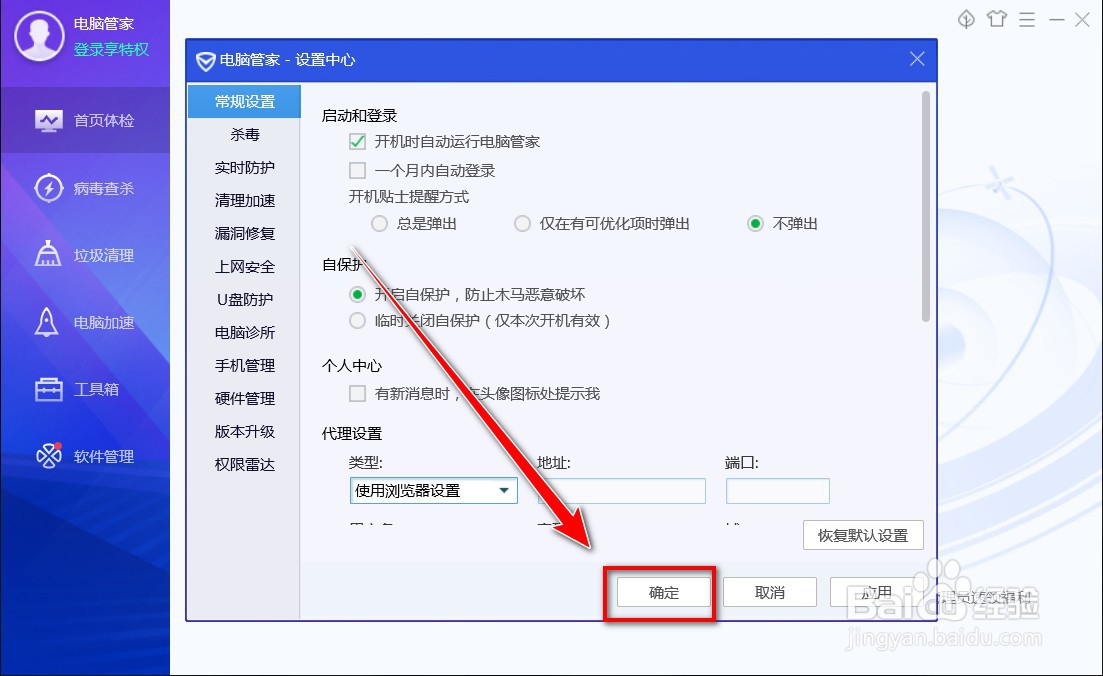The image size is (1103, 676).
Task: Click the shield logo in settings title
Action: coord(205,61)
